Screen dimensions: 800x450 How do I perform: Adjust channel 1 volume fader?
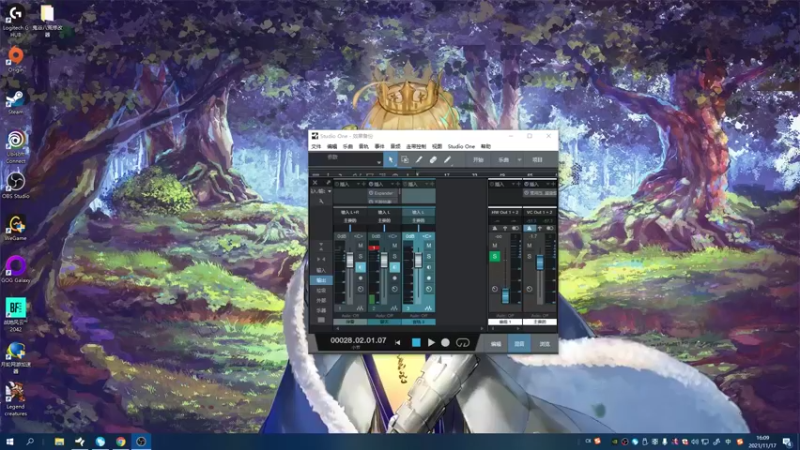coord(350,260)
